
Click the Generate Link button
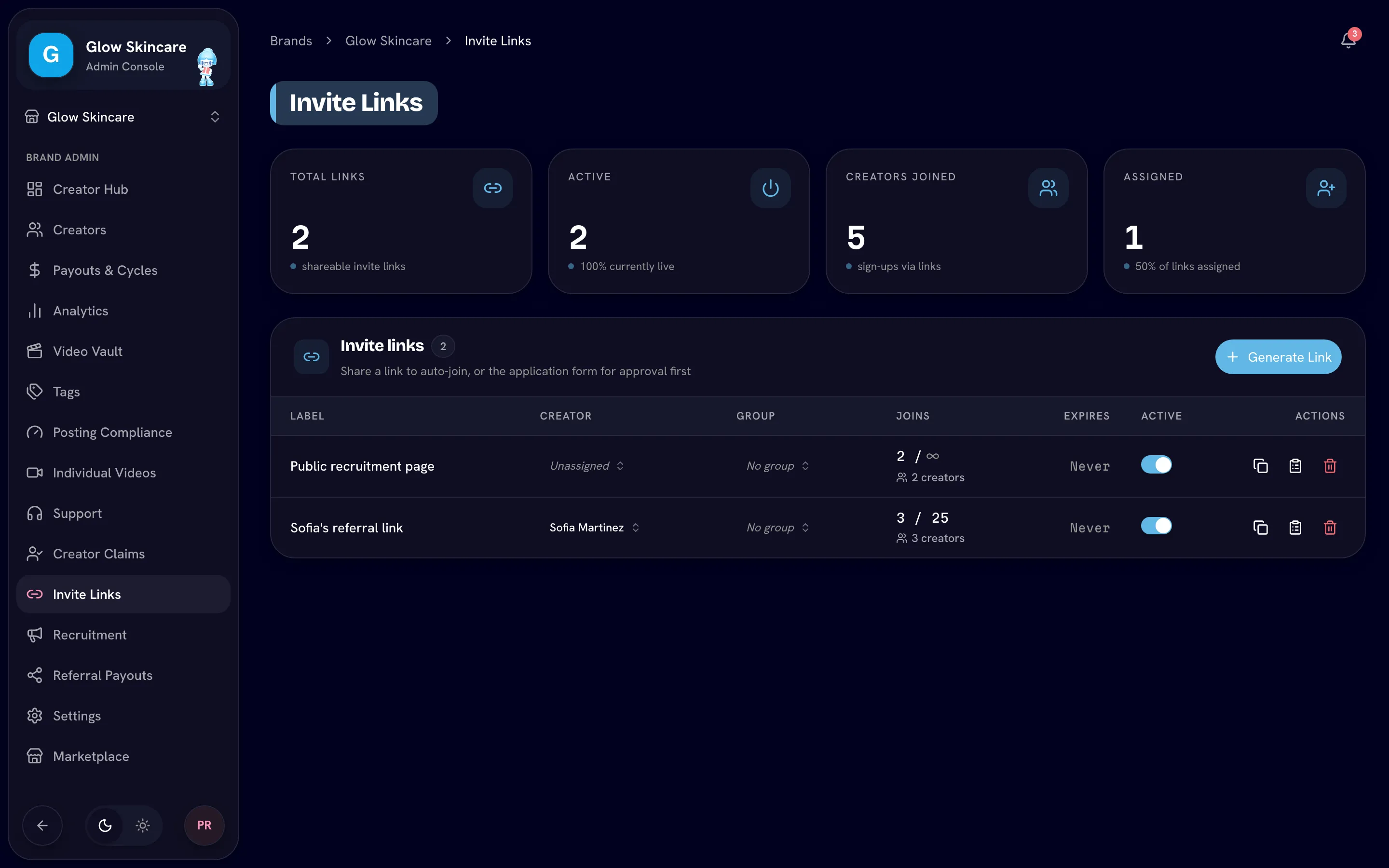tap(1278, 356)
